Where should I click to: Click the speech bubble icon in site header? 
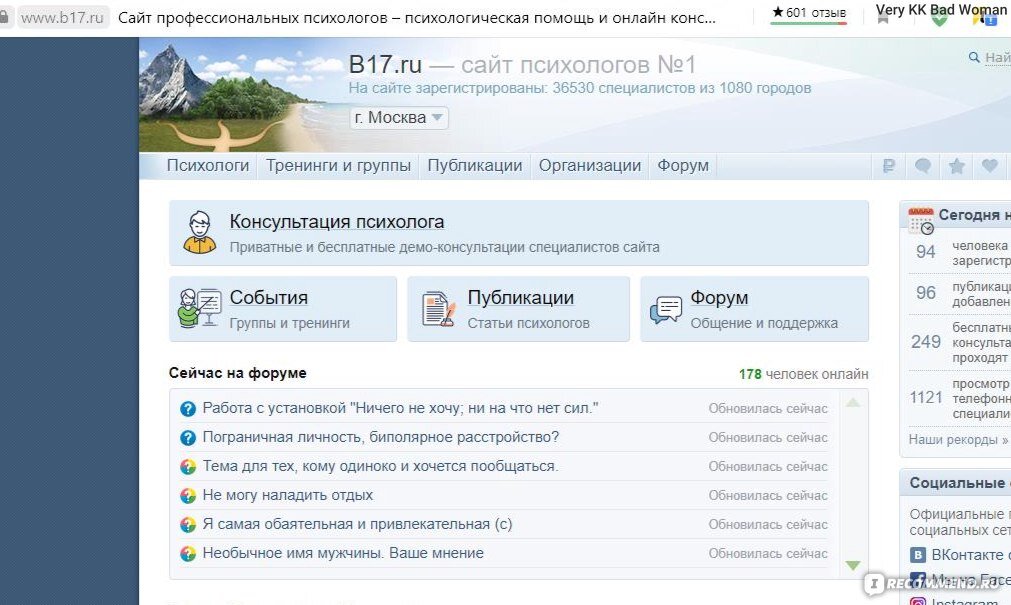[x=923, y=165]
